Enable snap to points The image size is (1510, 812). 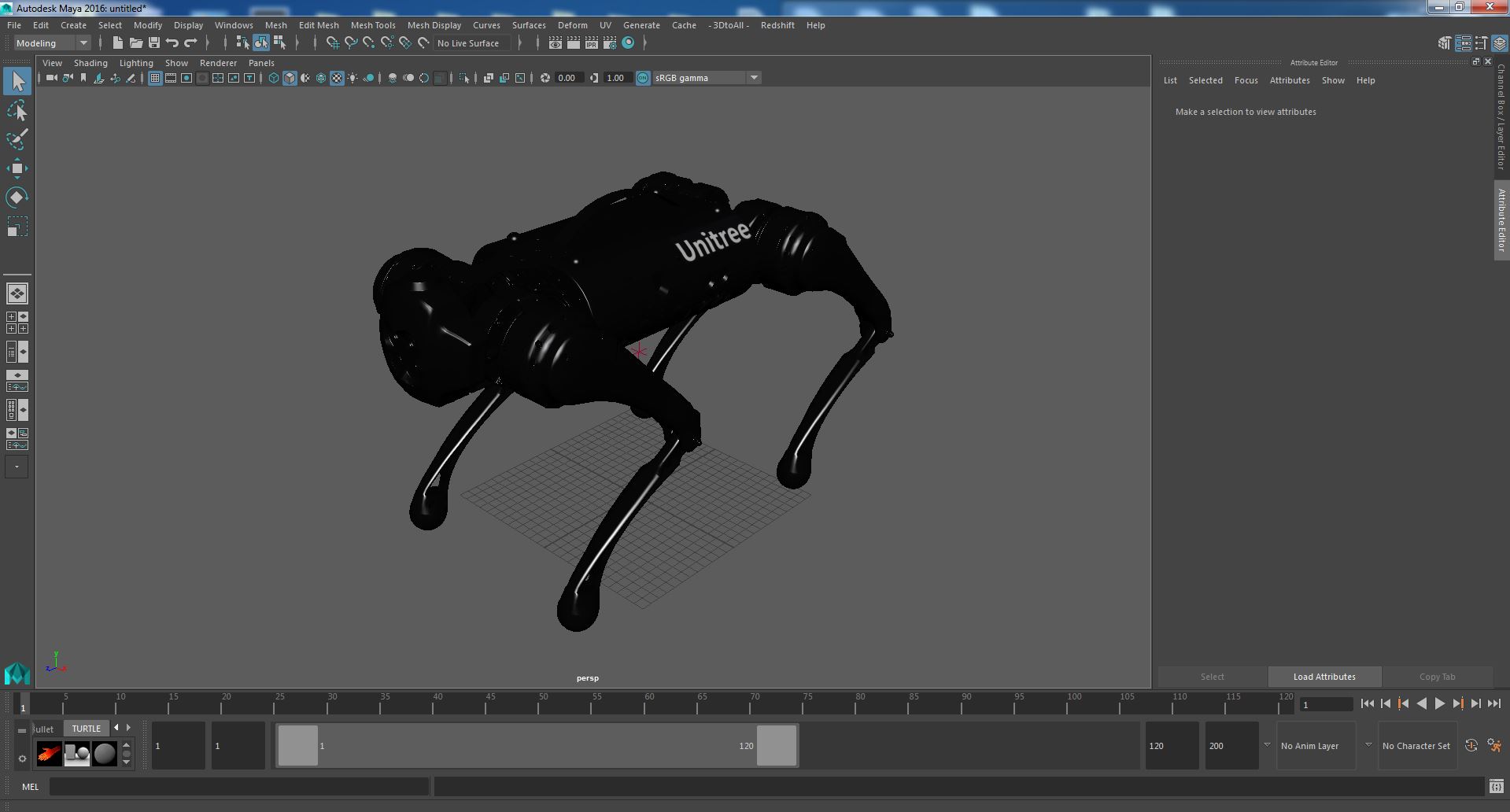coord(368,42)
